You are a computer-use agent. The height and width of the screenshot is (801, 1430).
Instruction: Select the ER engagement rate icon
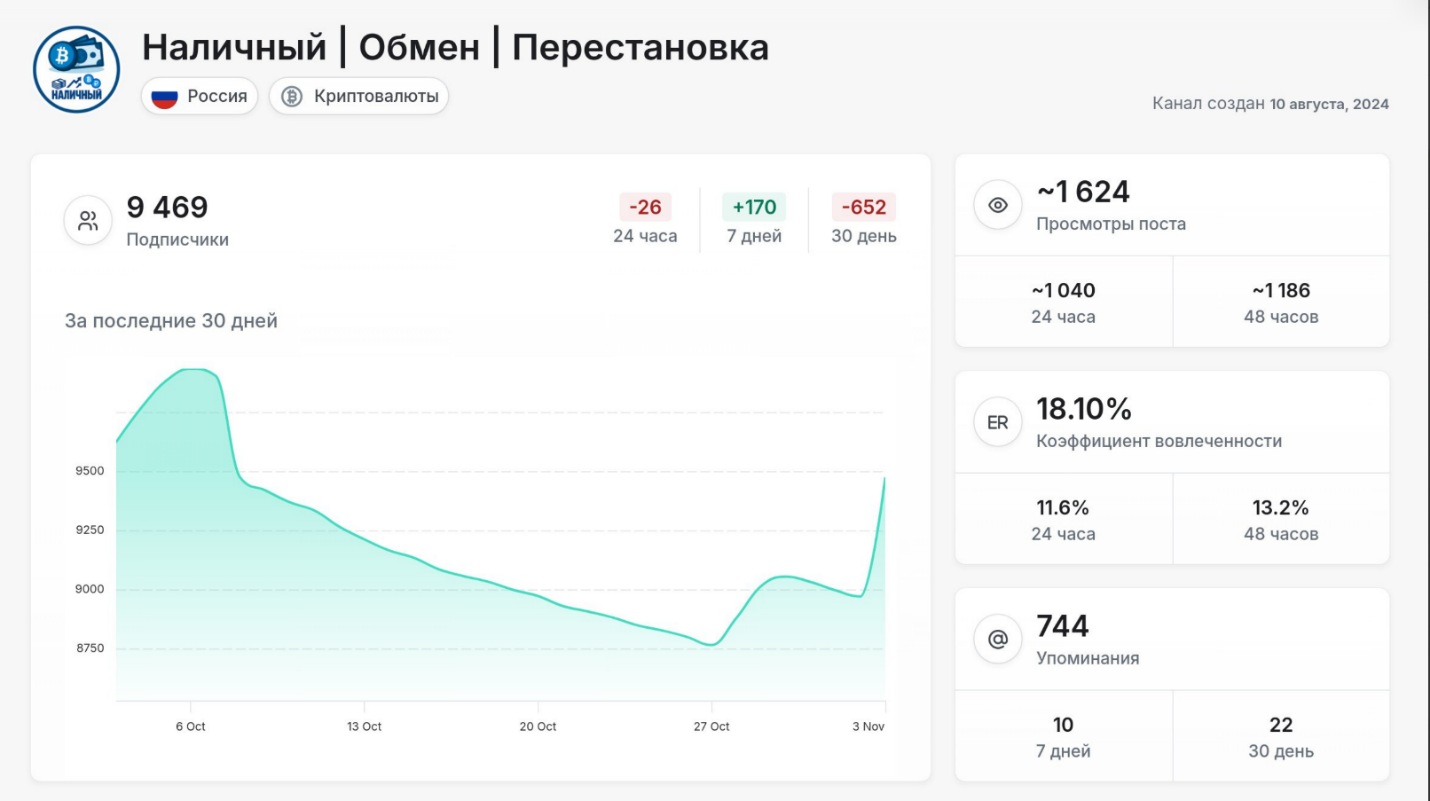coord(997,421)
